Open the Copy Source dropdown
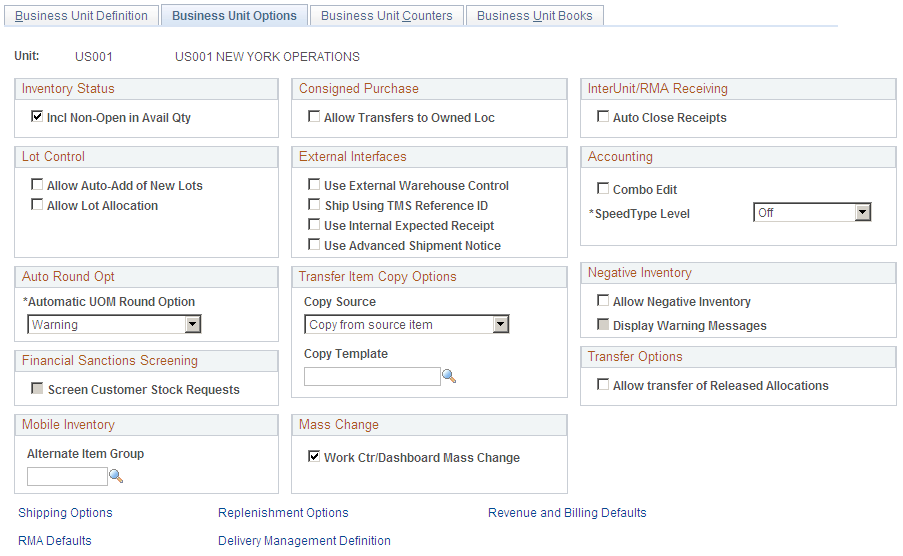The width and height of the screenshot is (903, 556). 407,324
